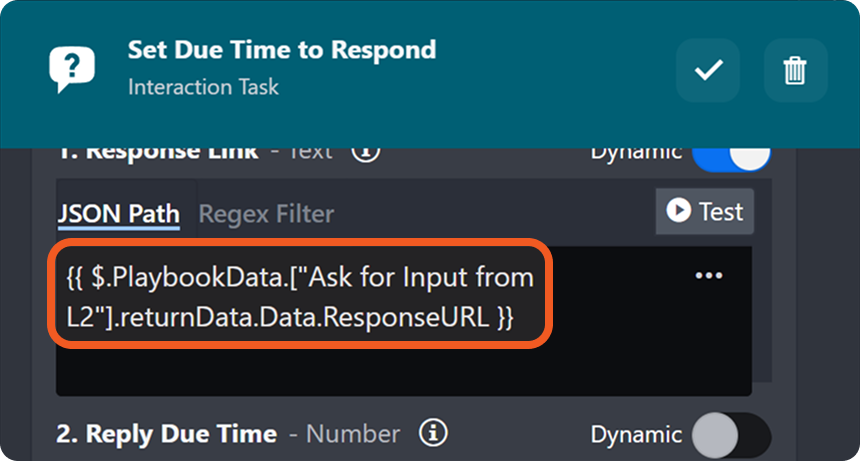Switch to the JSON Path tab
The height and width of the screenshot is (461, 860).
118,213
